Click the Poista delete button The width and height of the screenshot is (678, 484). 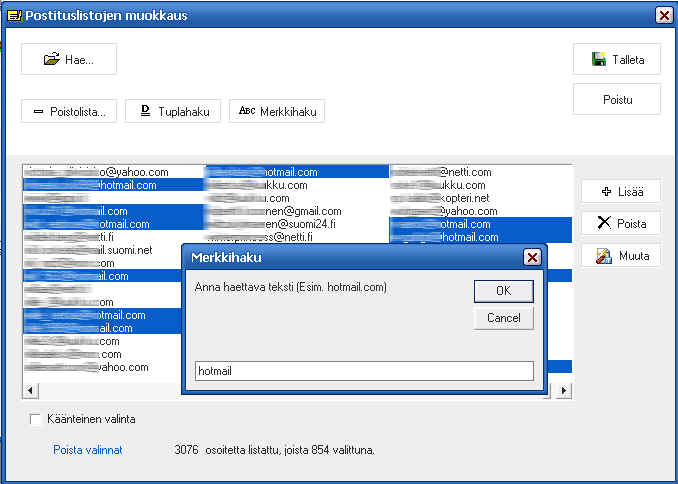click(x=620, y=224)
